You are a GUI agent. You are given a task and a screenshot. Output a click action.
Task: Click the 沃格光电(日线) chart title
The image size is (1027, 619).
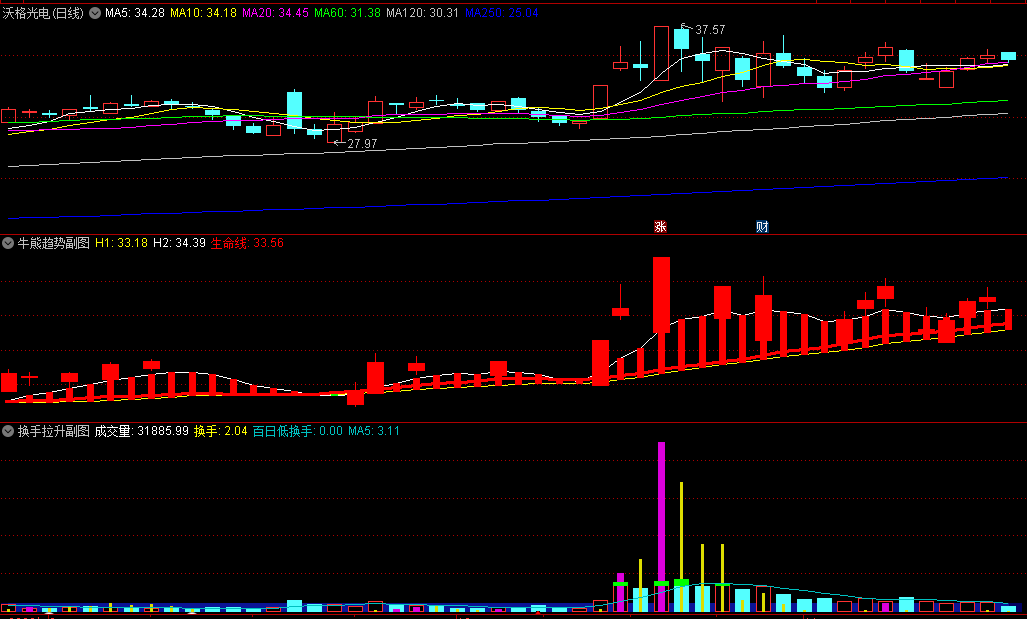43,13
